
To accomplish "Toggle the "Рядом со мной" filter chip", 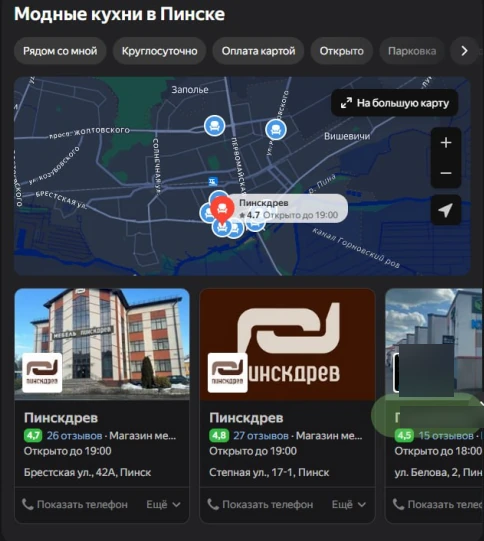I will coord(60,51).
